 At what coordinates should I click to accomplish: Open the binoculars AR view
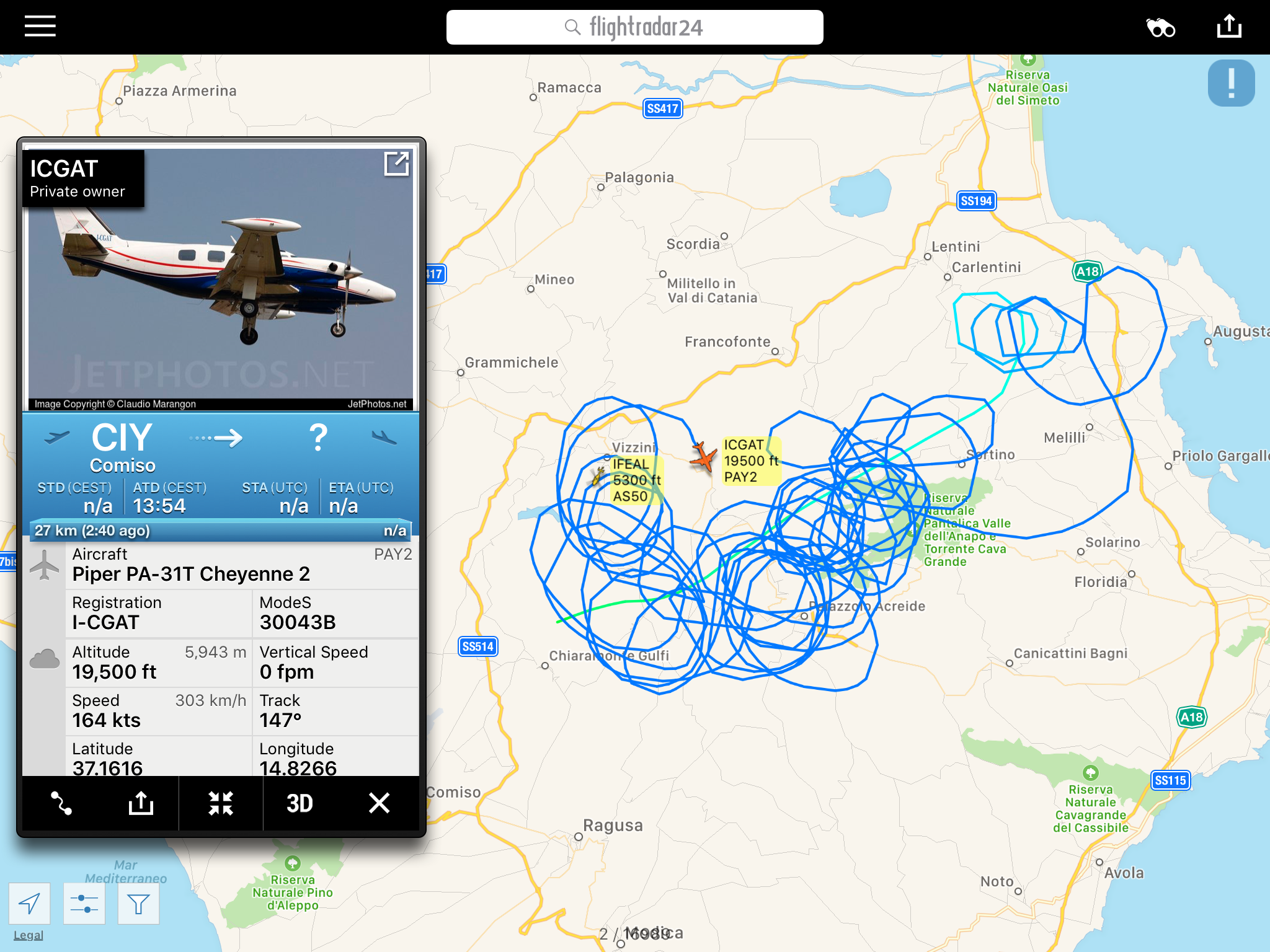(1160, 27)
